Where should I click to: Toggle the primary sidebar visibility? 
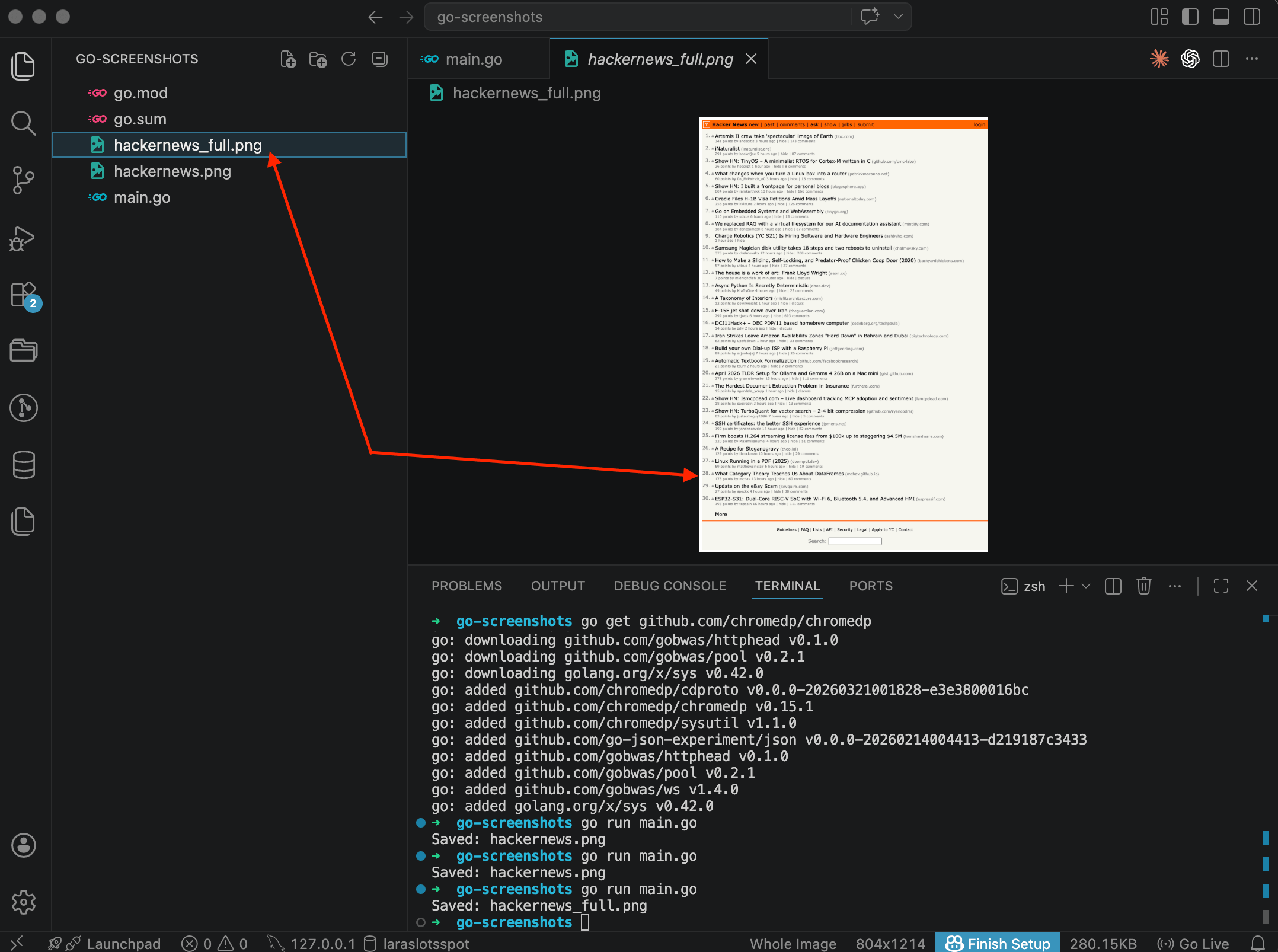1190,17
